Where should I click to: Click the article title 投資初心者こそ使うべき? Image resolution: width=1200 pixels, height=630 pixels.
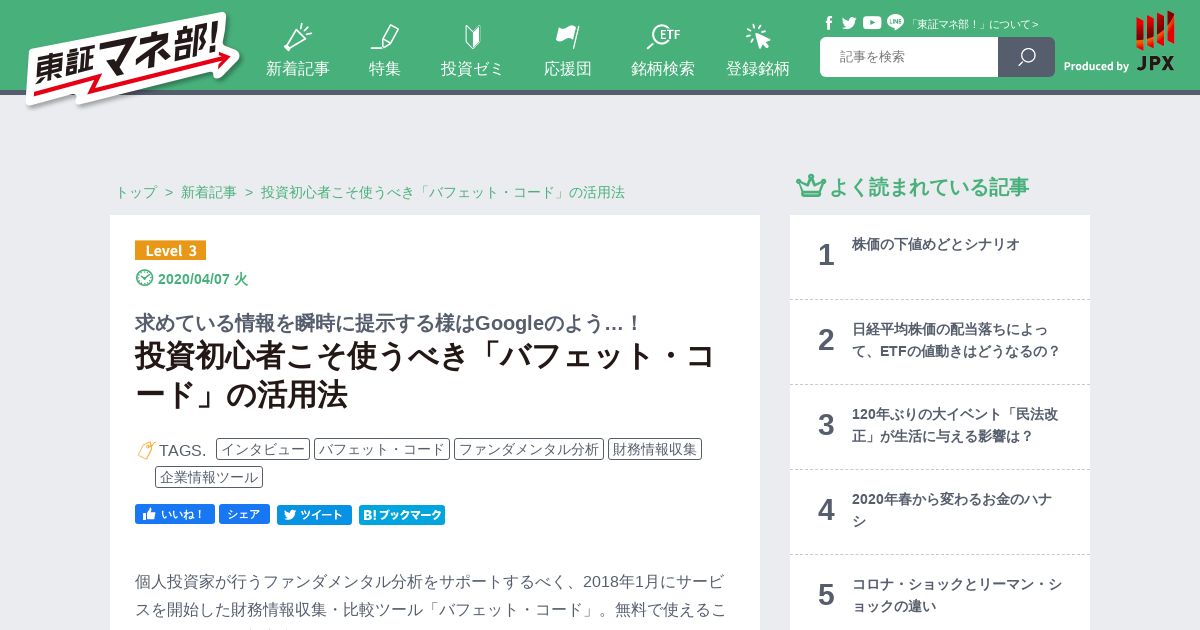[425, 375]
